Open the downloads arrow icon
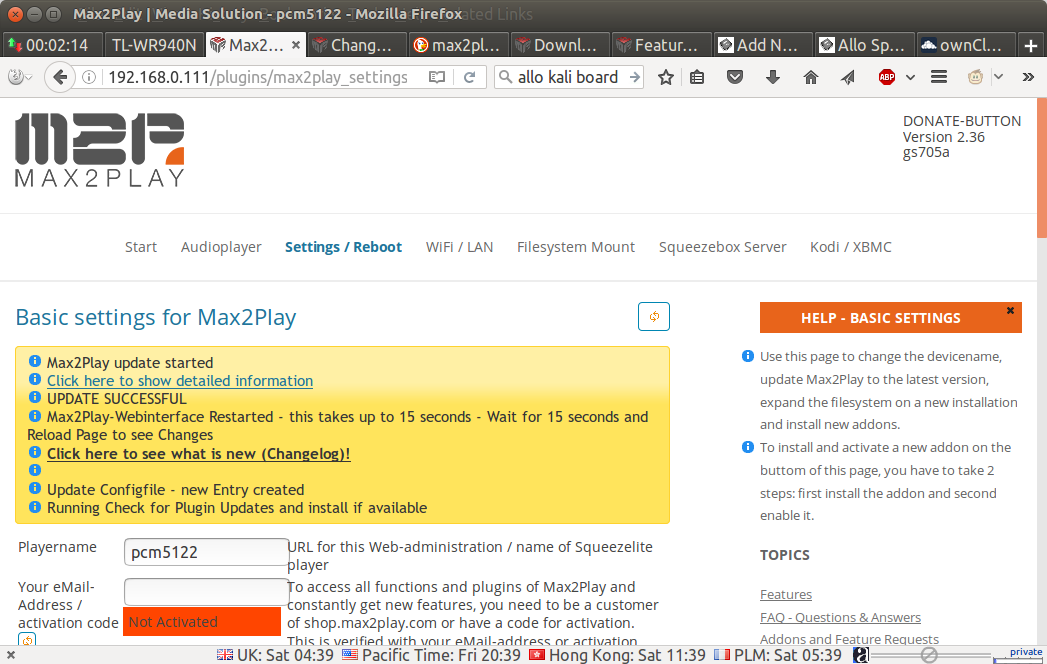Screen dimensions: 1047x664 773,77
